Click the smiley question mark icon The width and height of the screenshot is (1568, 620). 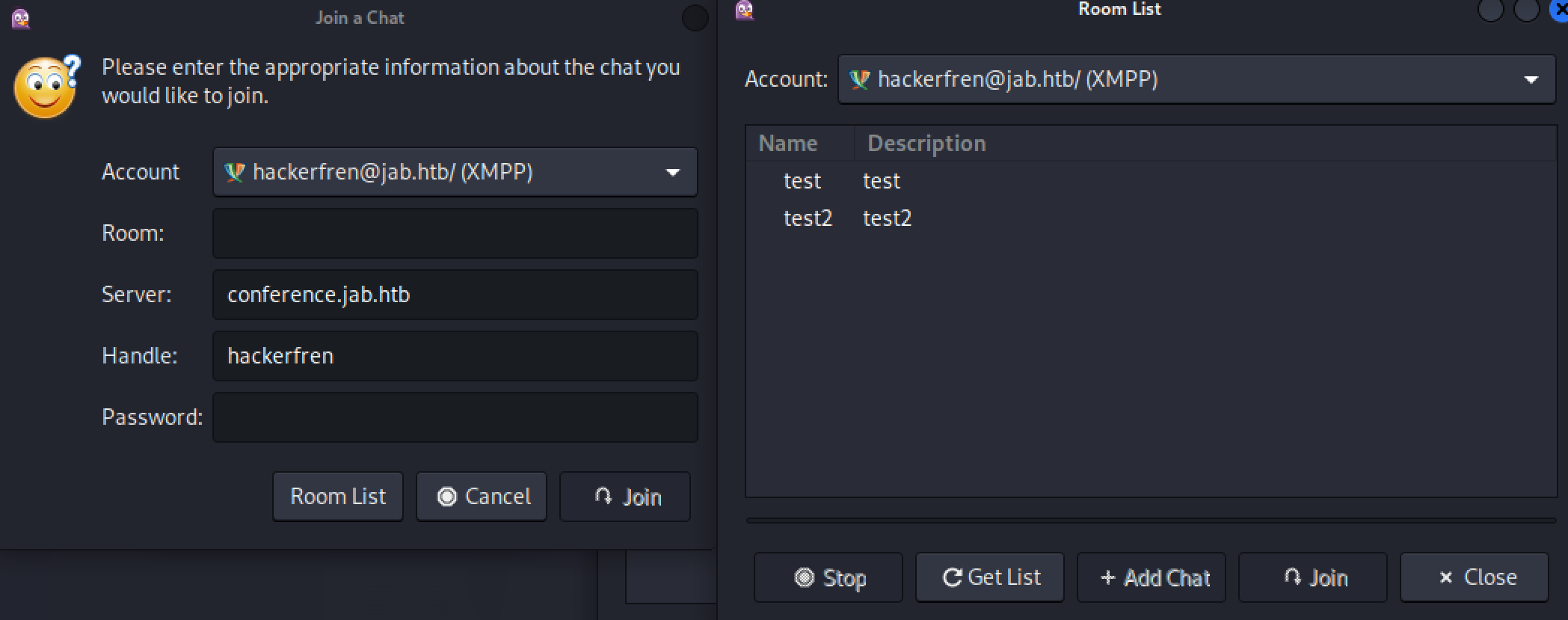[x=47, y=86]
